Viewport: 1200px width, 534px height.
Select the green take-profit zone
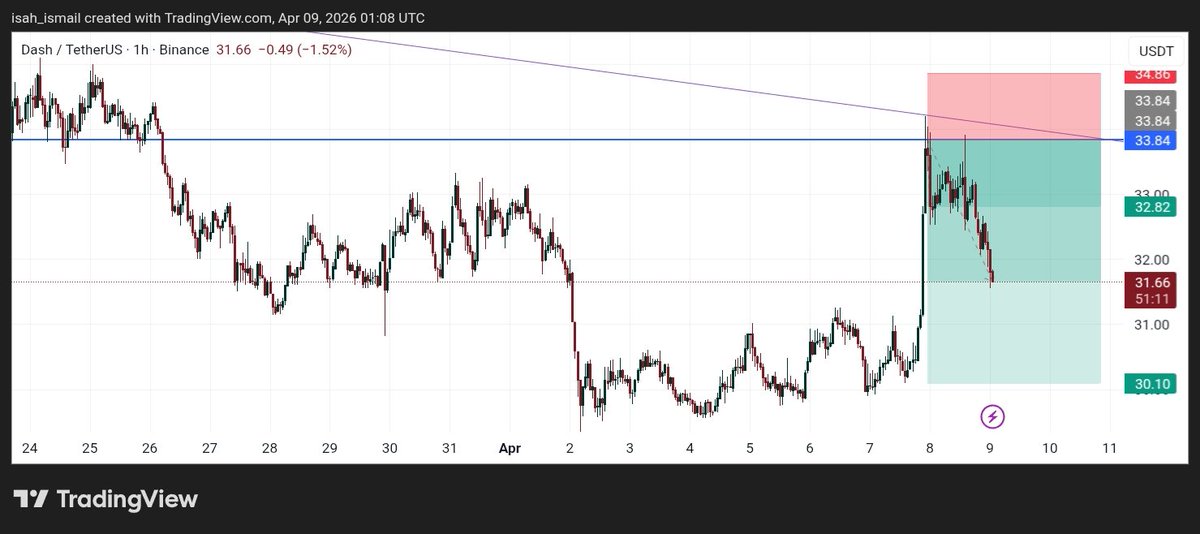click(1014, 261)
